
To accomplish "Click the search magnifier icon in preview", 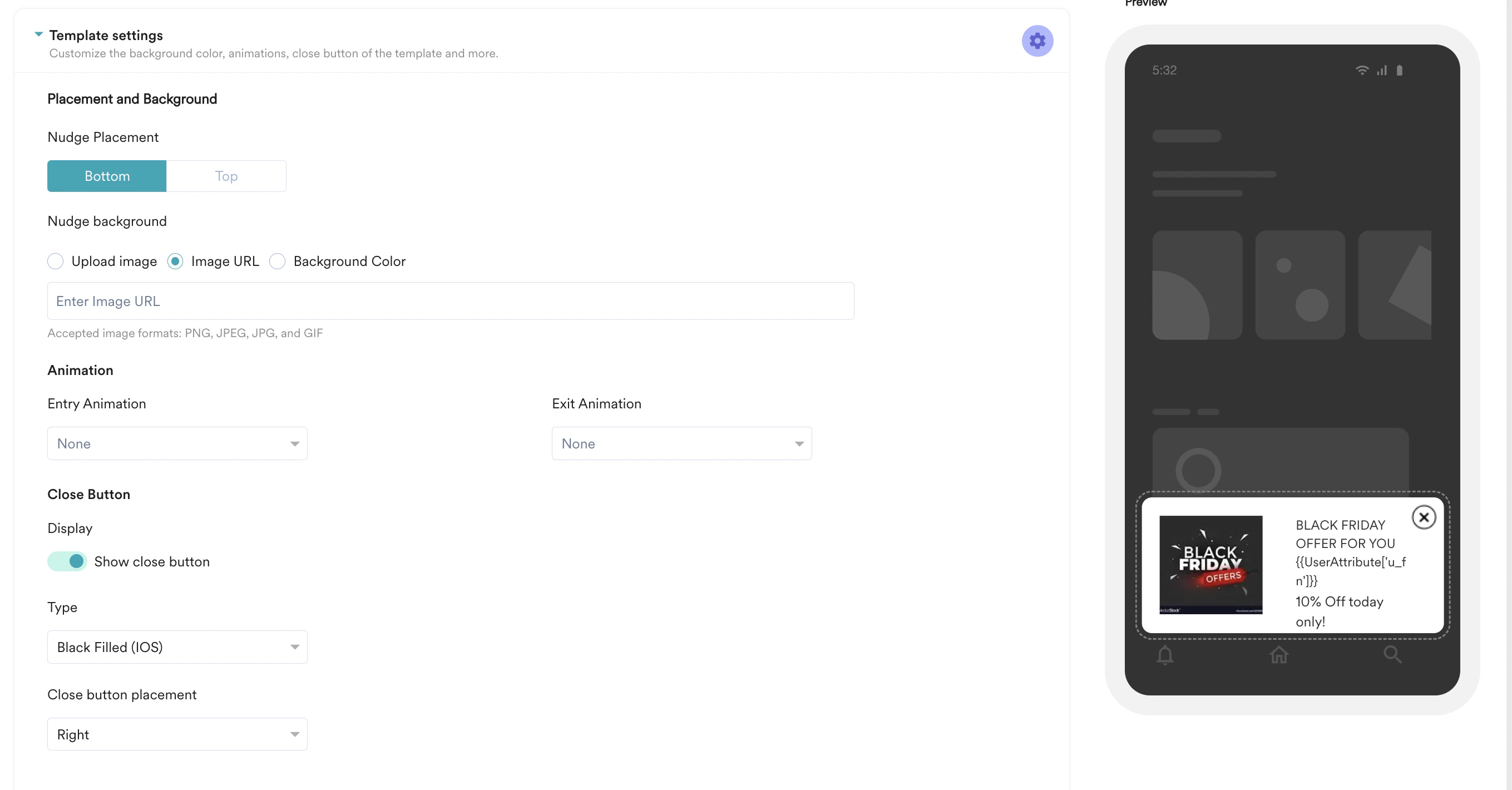I will click(1392, 654).
